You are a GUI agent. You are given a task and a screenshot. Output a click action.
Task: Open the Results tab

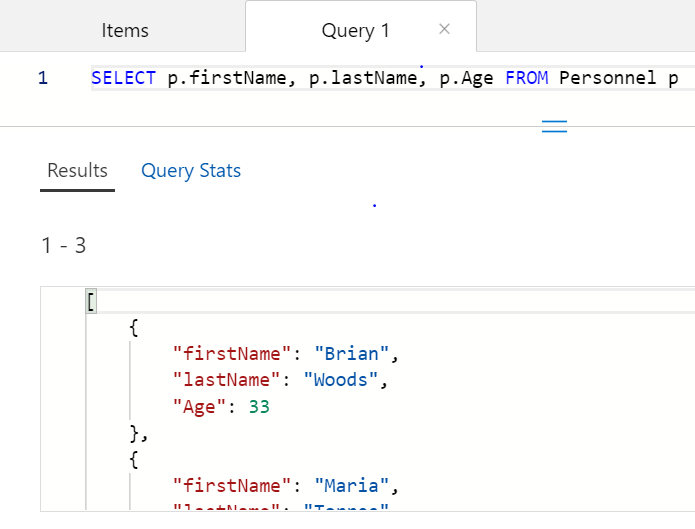(77, 170)
